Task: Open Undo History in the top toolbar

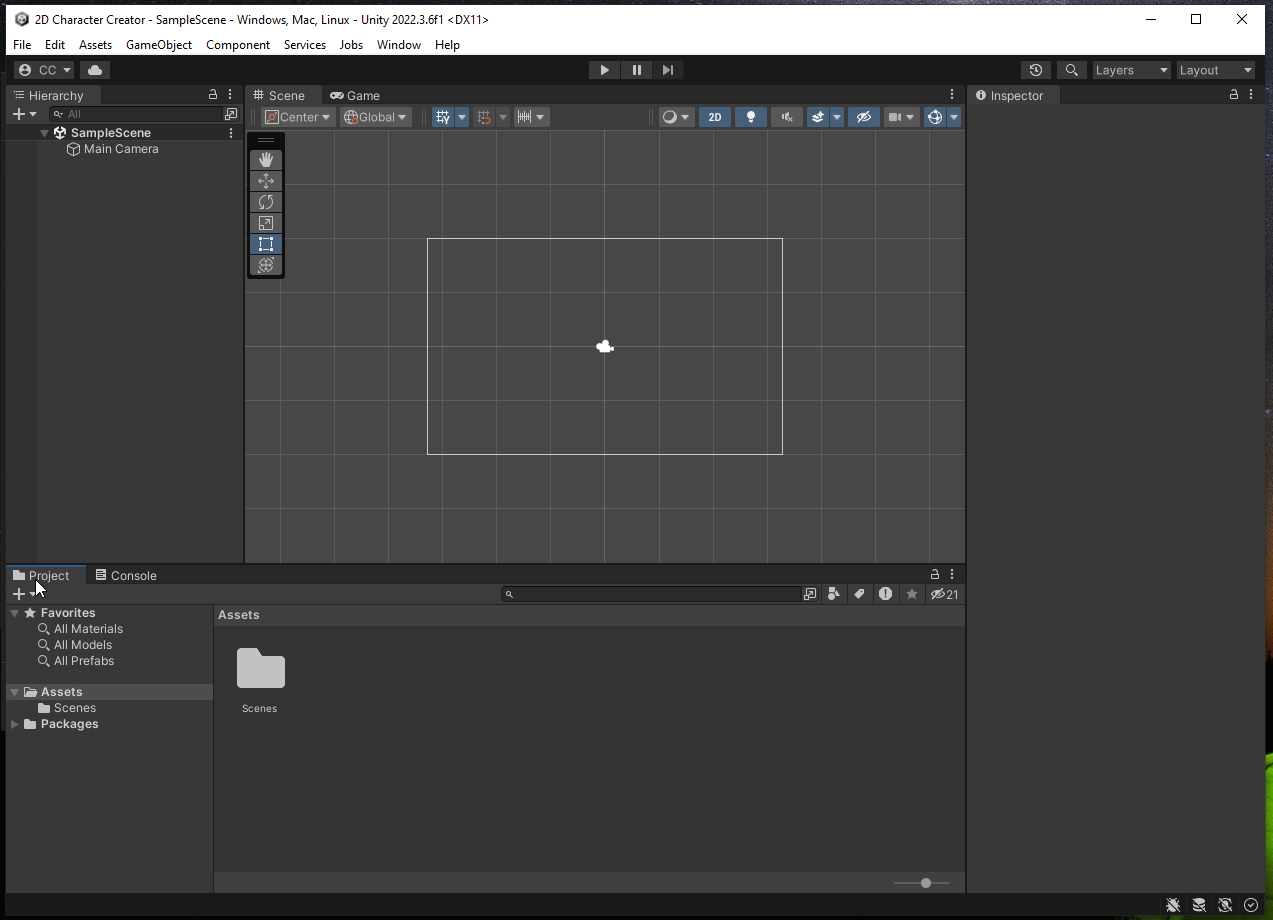Action: [x=1035, y=70]
